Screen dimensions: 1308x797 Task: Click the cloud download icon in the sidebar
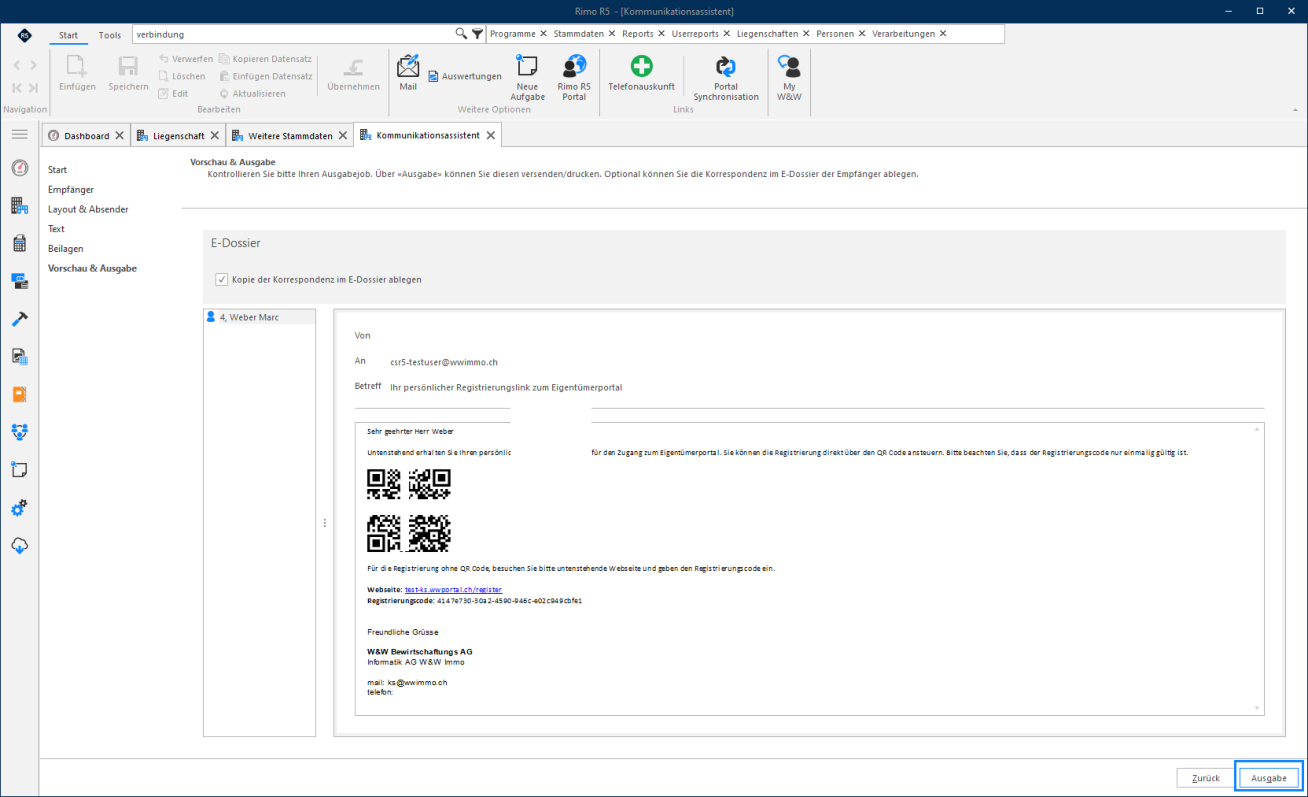tap(19, 546)
